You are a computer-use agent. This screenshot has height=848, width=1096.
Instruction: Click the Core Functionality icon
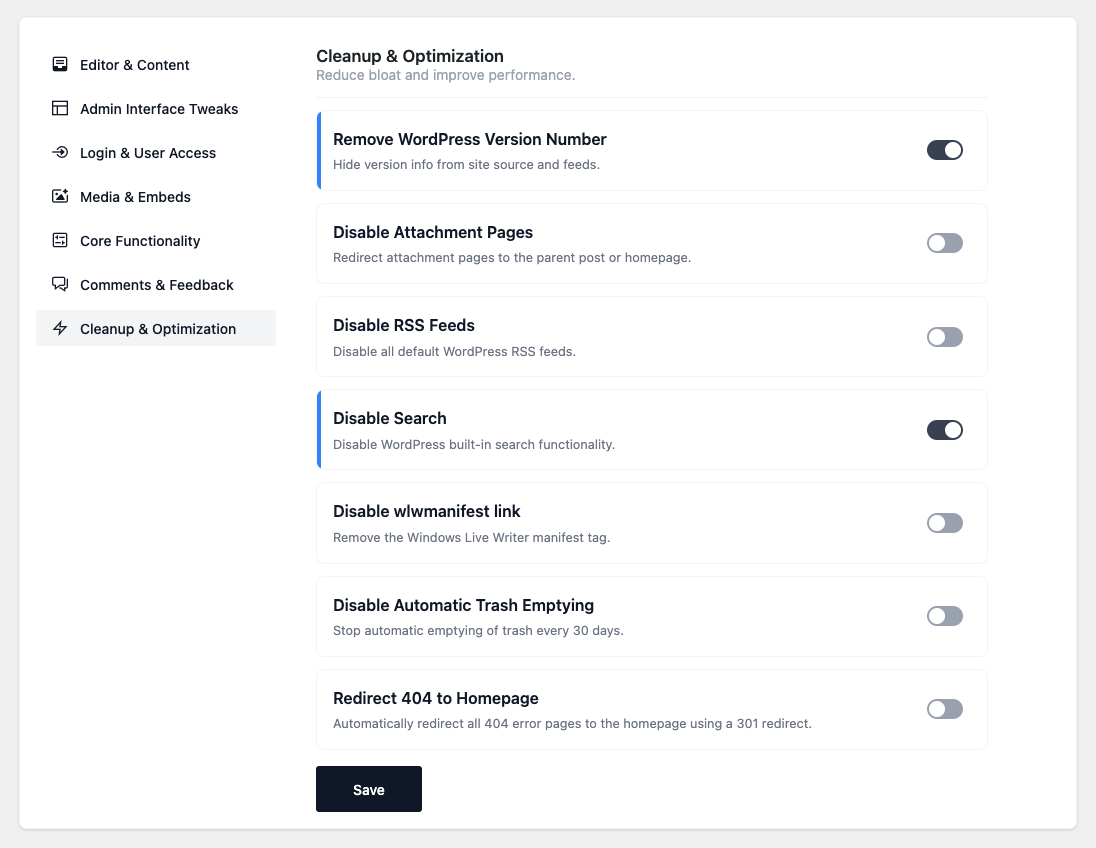60,241
